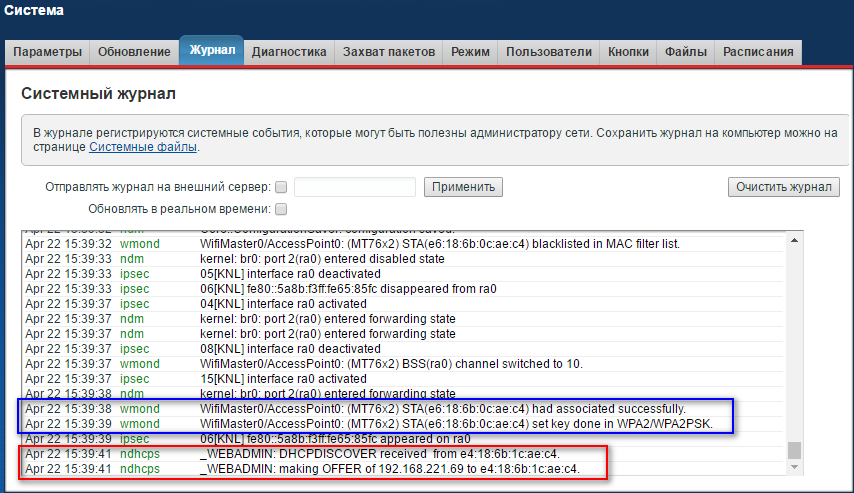Focus the external server address field
The width and height of the screenshot is (854, 493).
(355, 187)
